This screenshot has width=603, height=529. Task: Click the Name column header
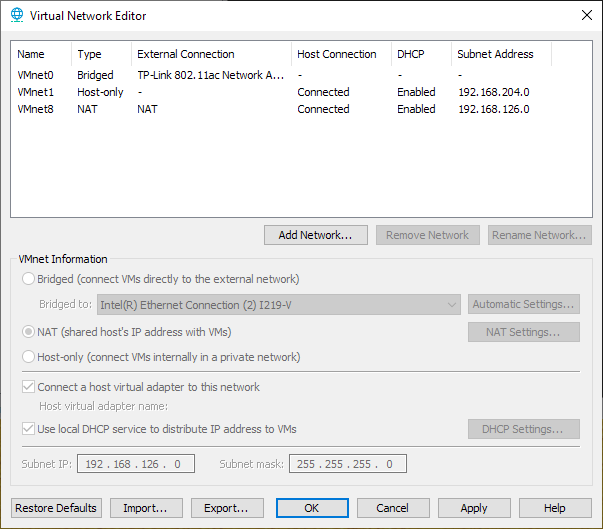[x=41, y=54]
